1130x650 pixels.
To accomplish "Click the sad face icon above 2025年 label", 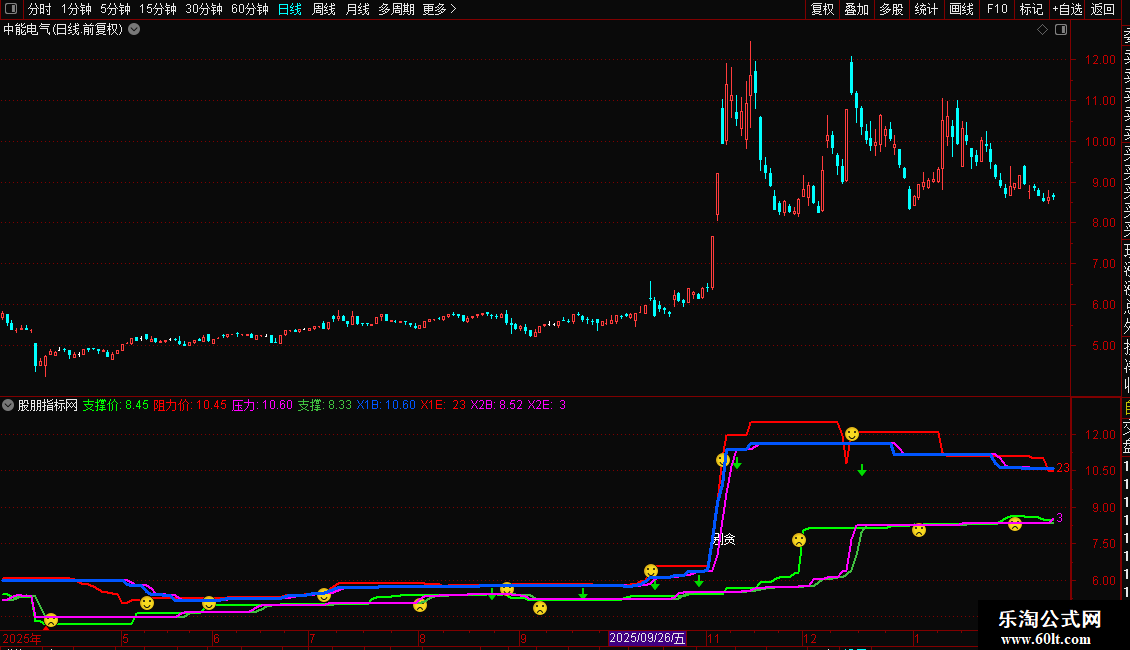I will (50, 620).
